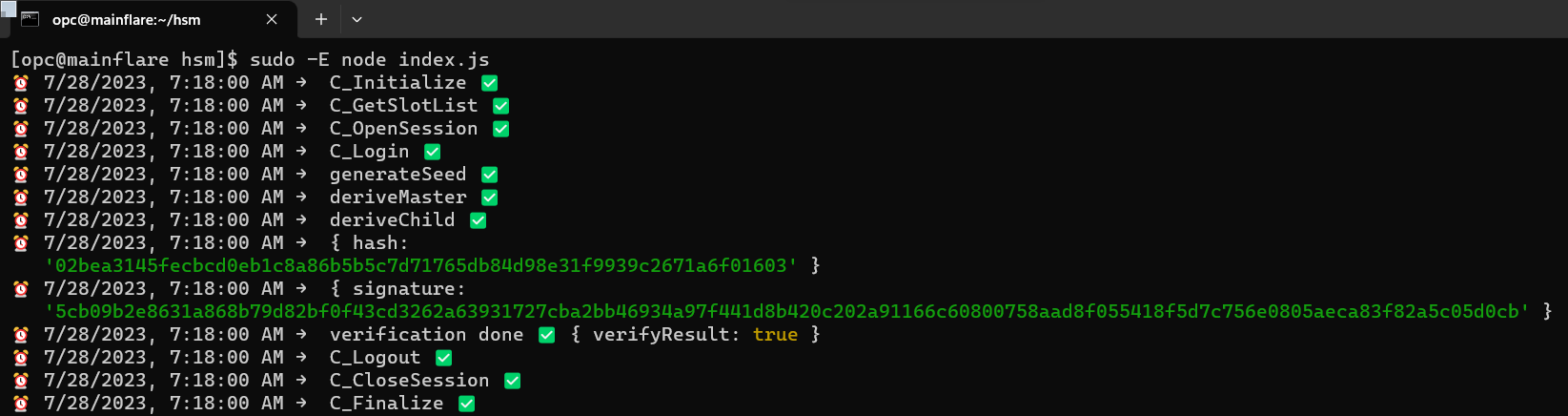Click the green checkmark after C_Initialize
The width and height of the screenshot is (1568, 416).
click(490, 83)
